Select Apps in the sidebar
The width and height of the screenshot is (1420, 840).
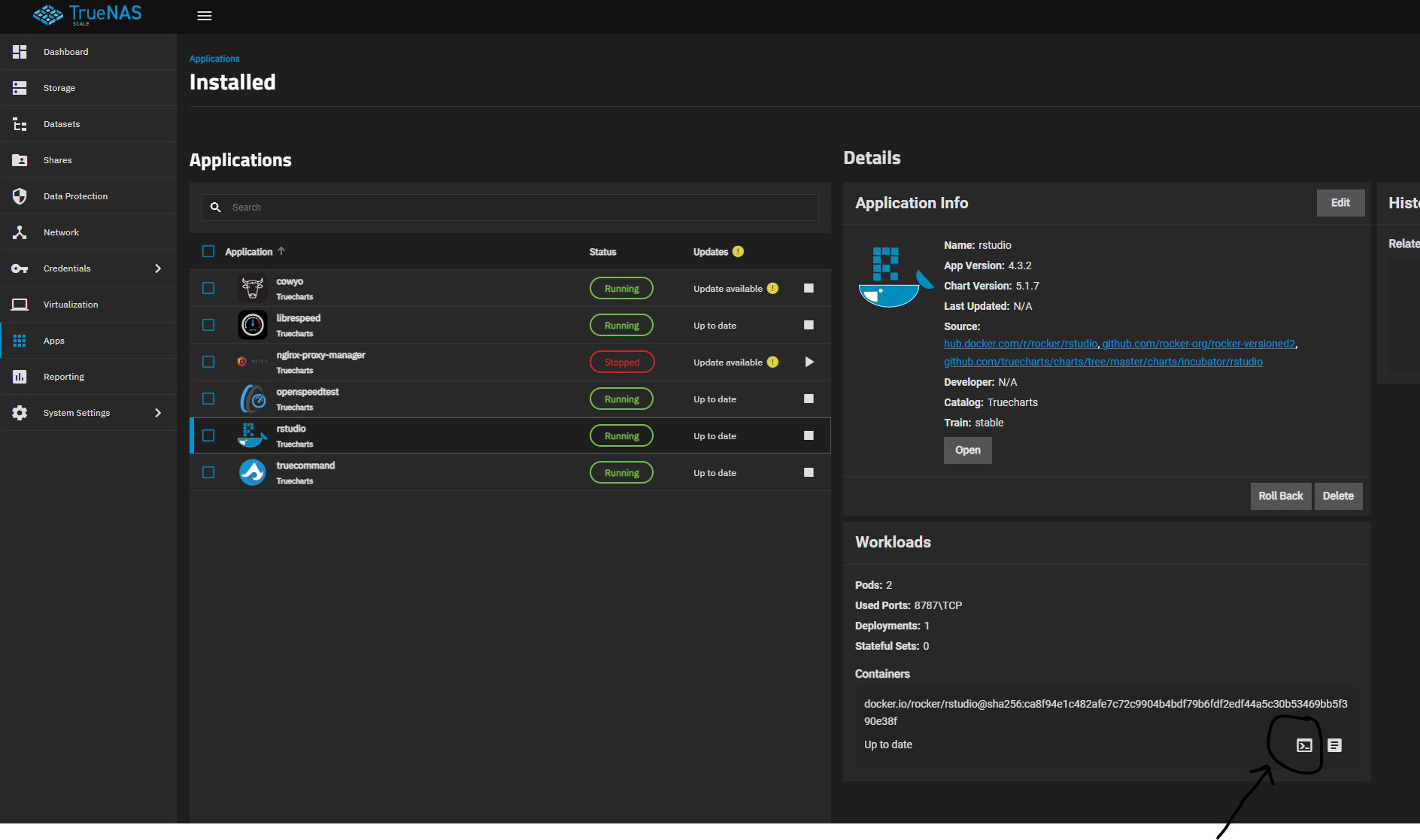[89, 341]
